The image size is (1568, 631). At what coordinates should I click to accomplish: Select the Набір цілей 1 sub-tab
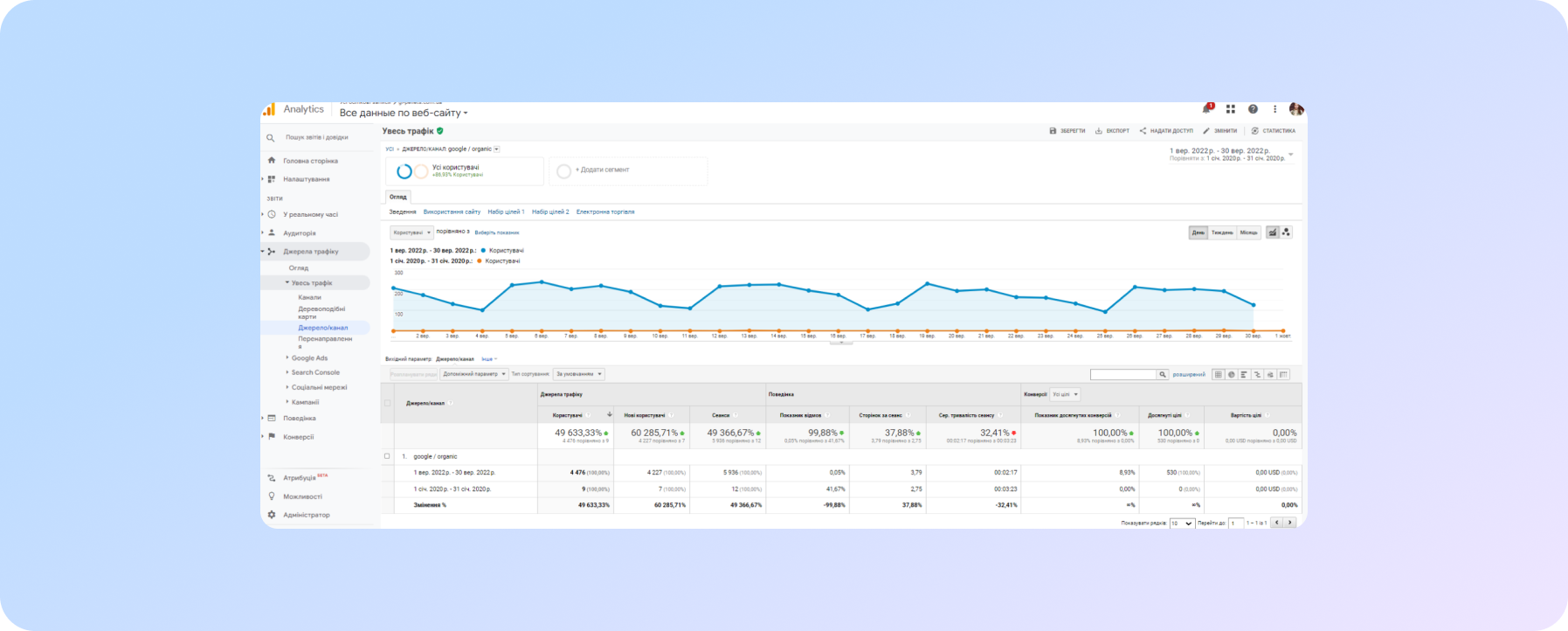(x=506, y=211)
